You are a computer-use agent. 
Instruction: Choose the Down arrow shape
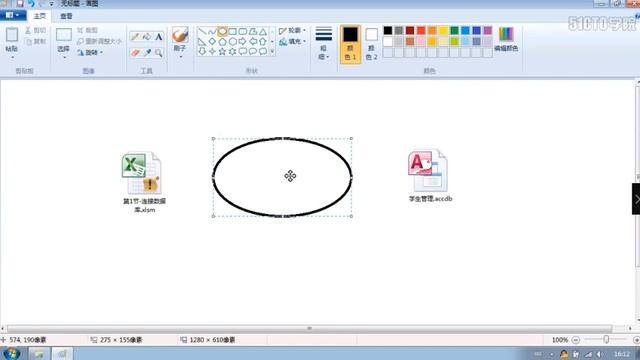coord(202,51)
